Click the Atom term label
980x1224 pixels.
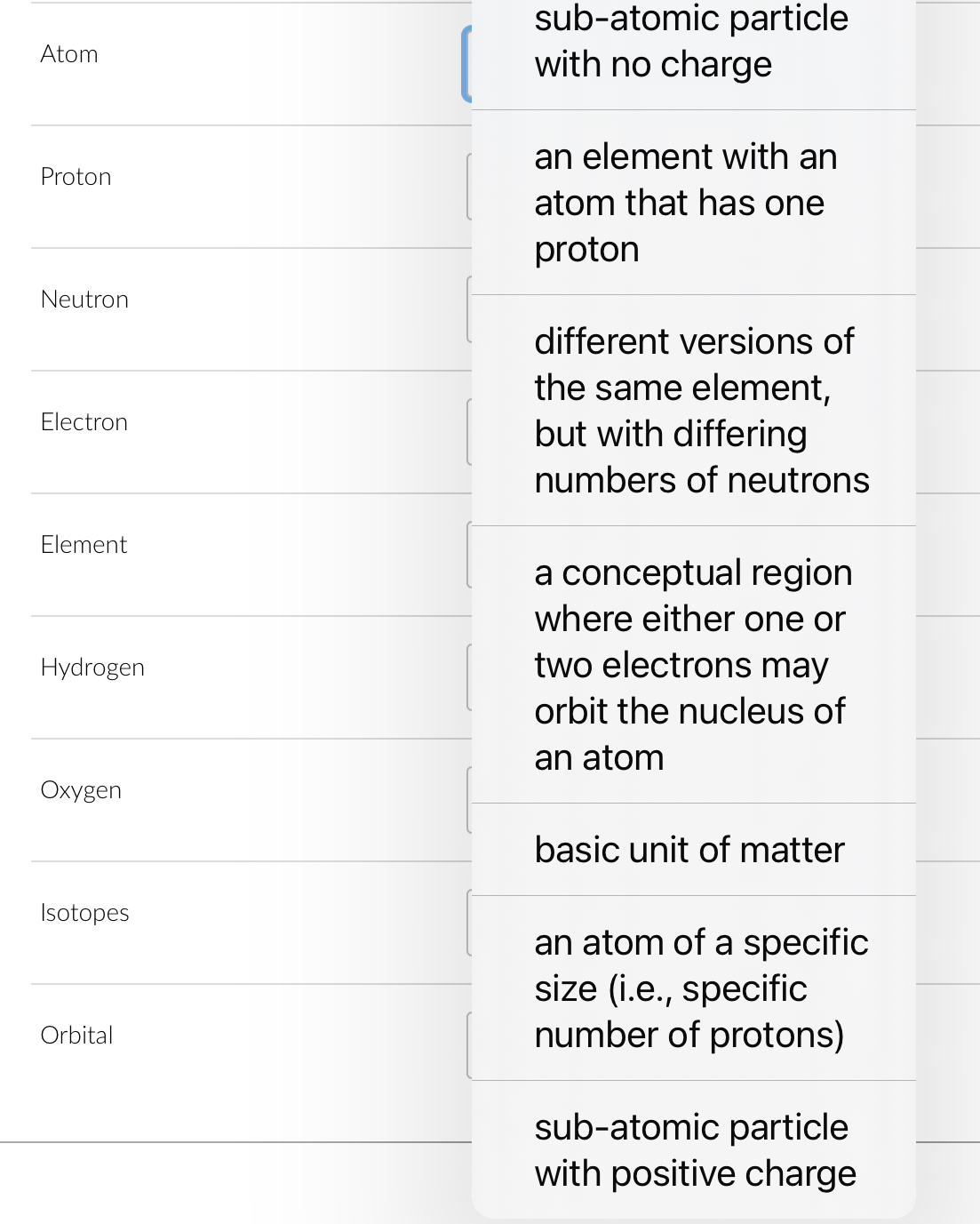[69, 53]
